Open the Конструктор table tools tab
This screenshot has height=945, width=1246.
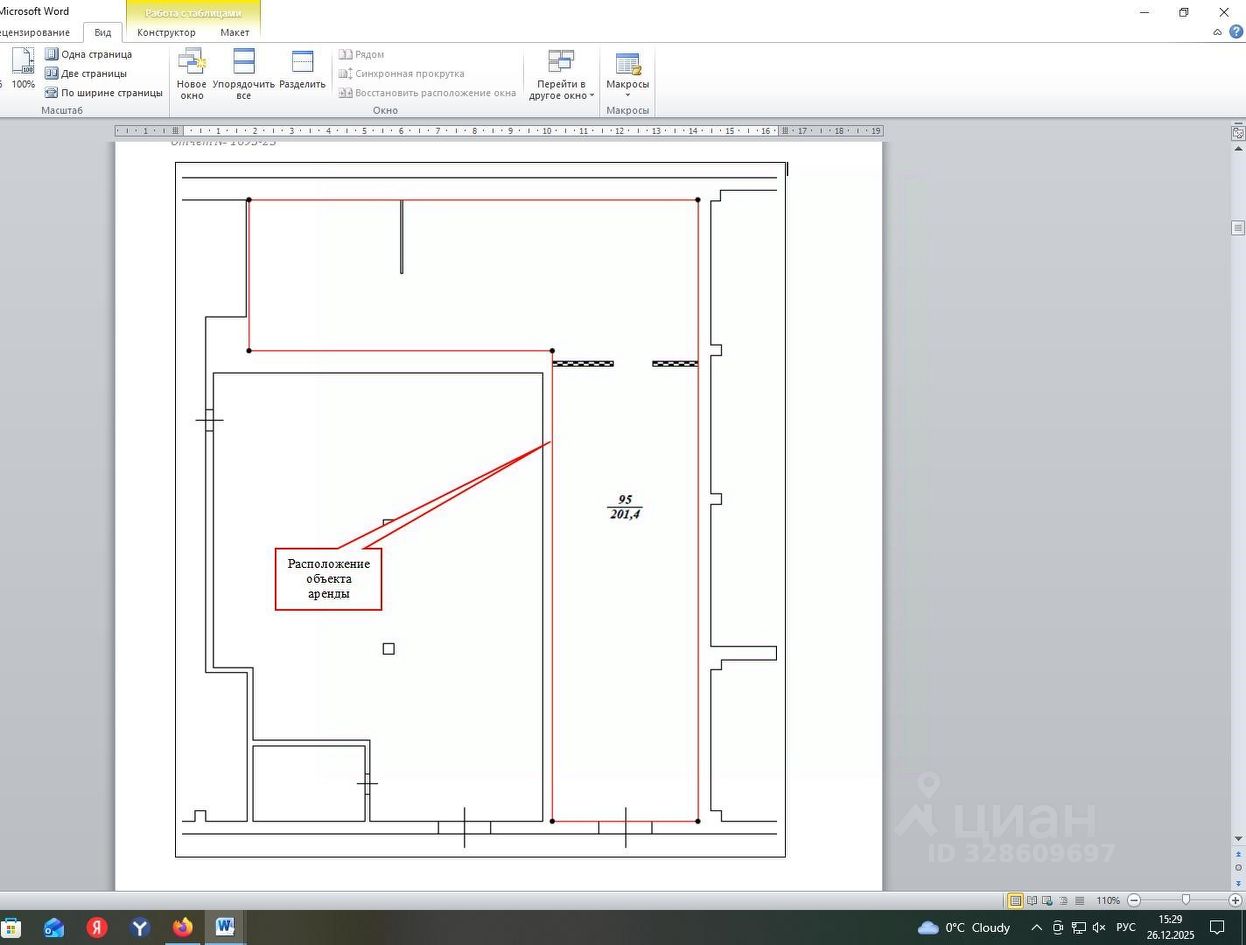point(166,32)
